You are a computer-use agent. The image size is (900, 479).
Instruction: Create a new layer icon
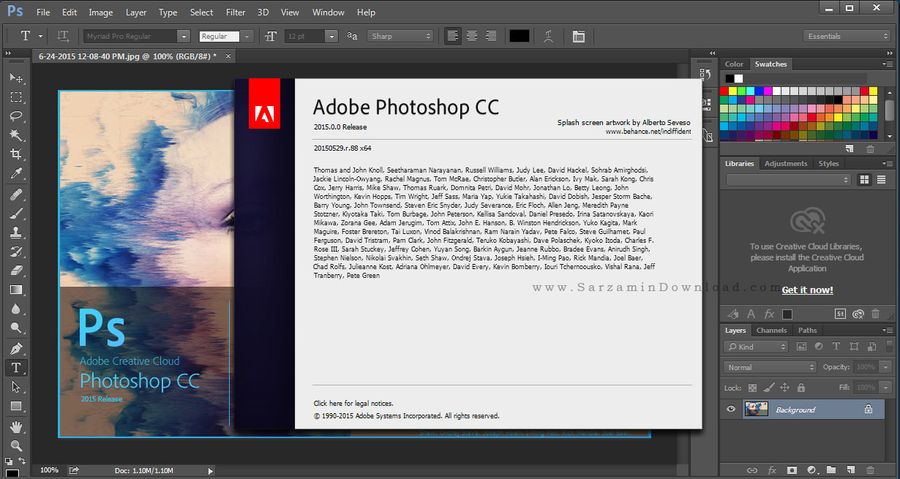(851, 470)
